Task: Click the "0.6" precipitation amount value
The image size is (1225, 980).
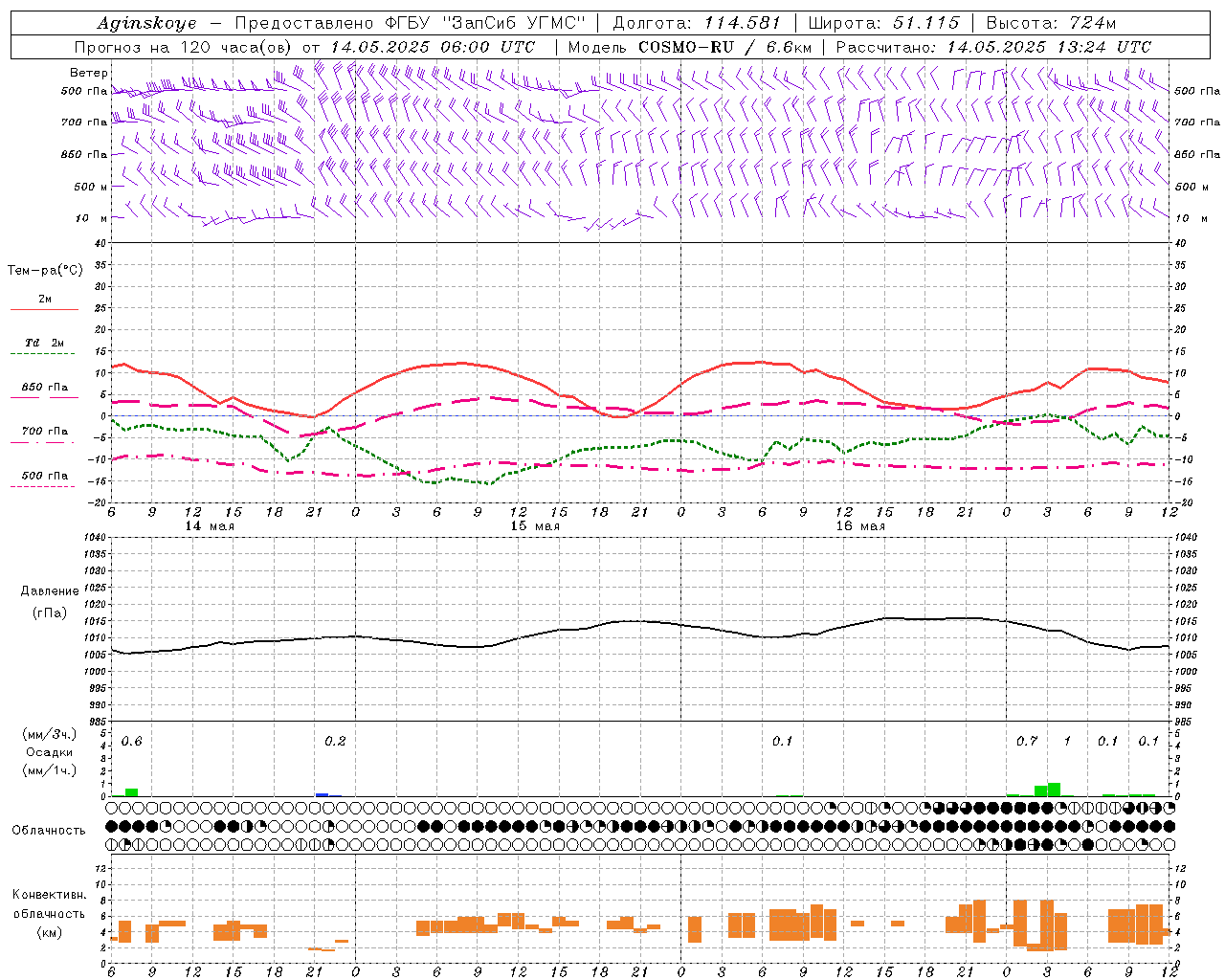Action: (132, 742)
